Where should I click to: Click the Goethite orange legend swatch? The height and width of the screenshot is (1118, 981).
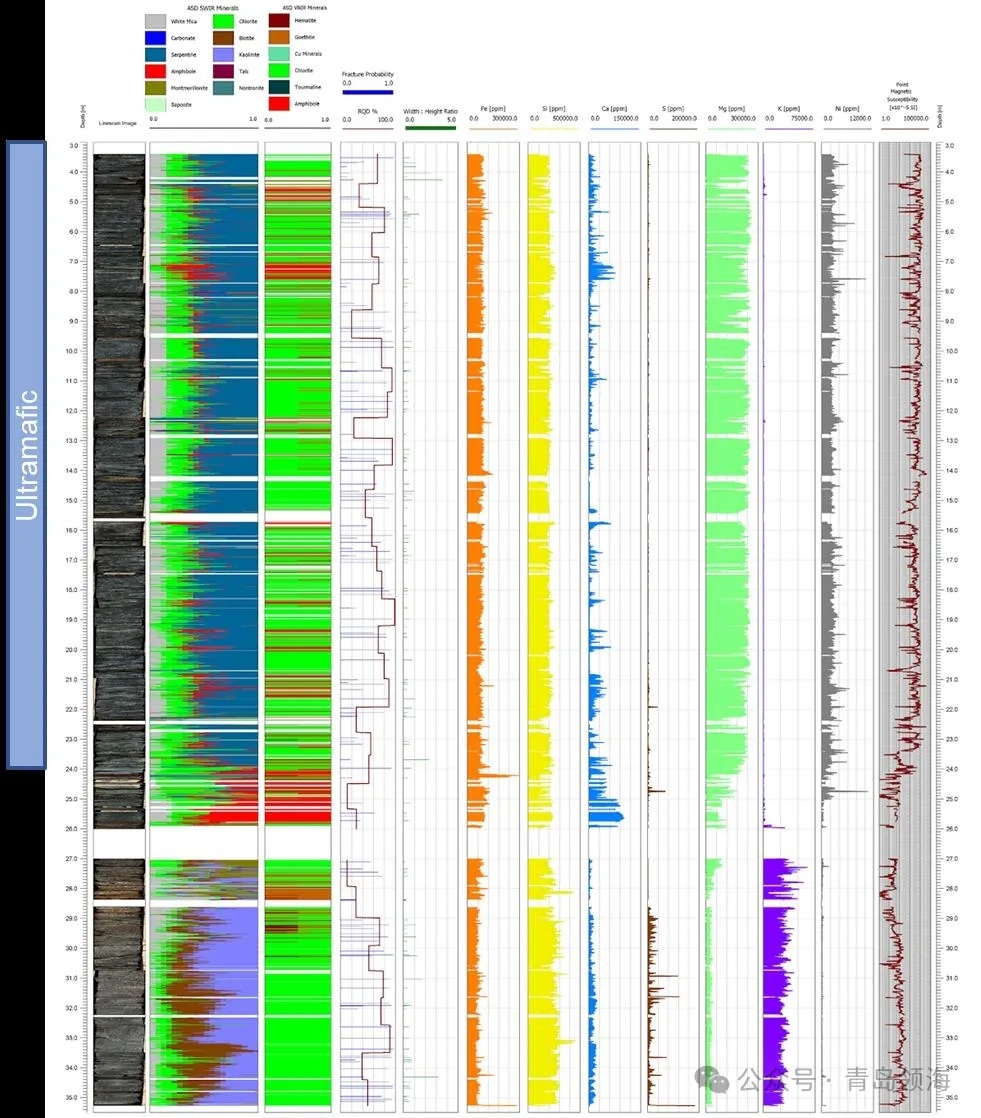pyautogui.click(x=280, y=38)
